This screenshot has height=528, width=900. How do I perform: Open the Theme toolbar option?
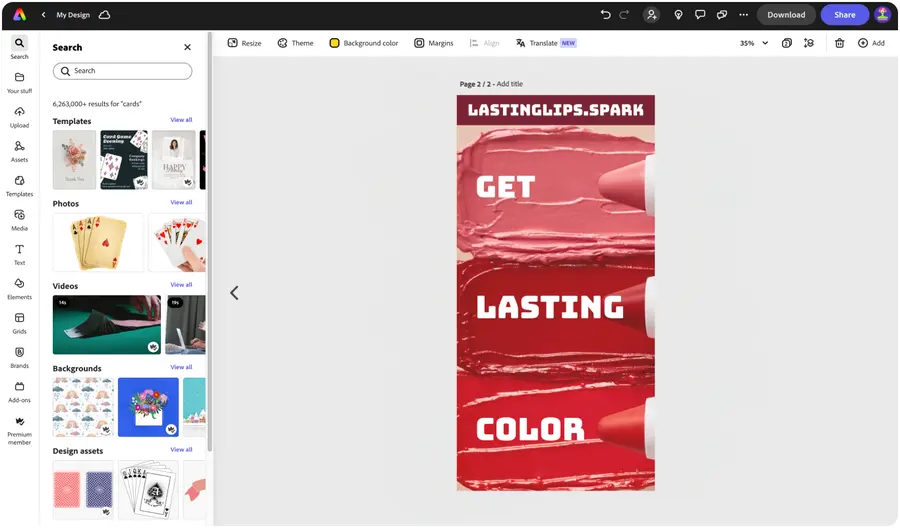pyautogui.click(x=296, y=43)
